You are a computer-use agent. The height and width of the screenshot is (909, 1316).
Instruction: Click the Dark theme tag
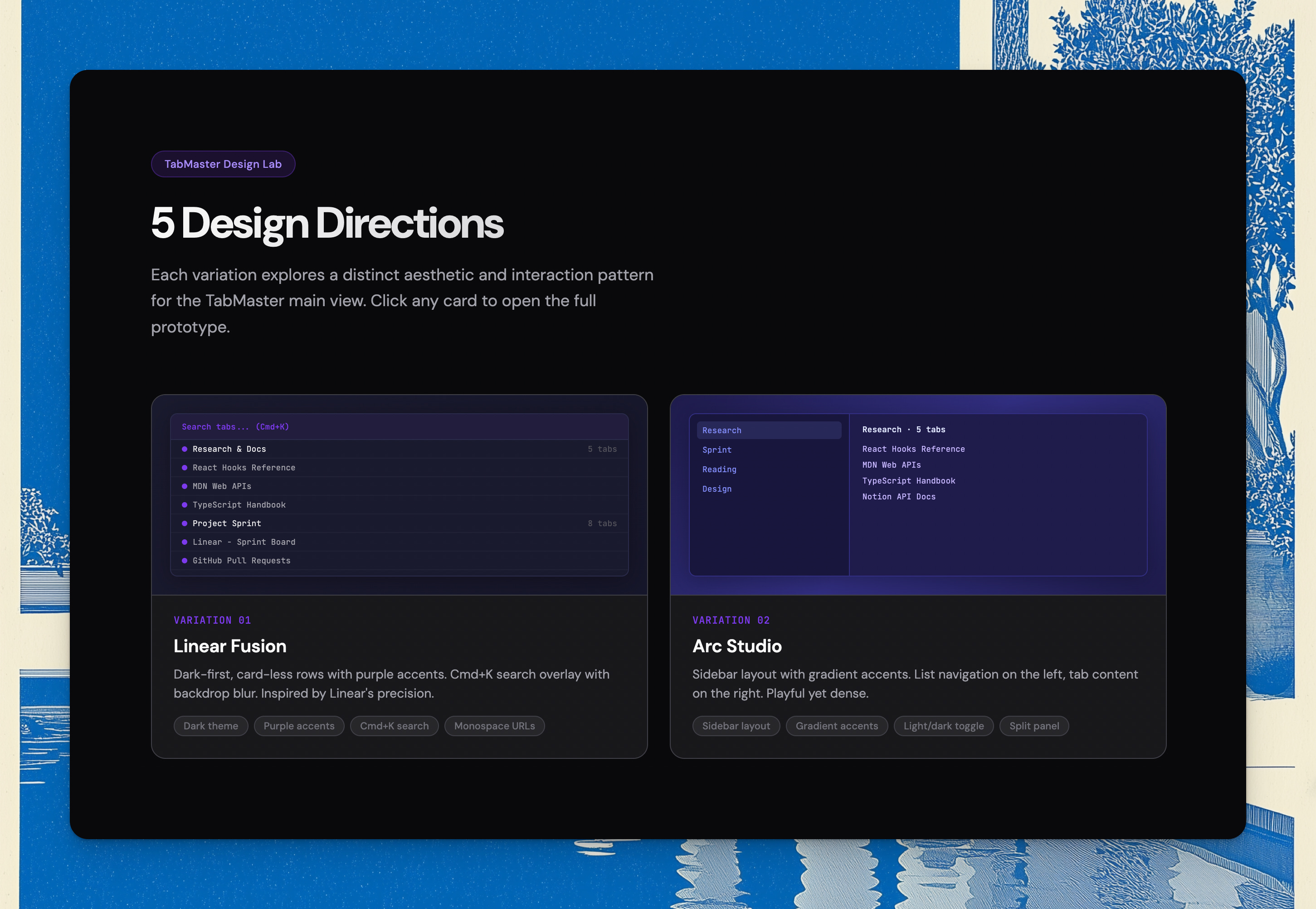tap(211, 726)
